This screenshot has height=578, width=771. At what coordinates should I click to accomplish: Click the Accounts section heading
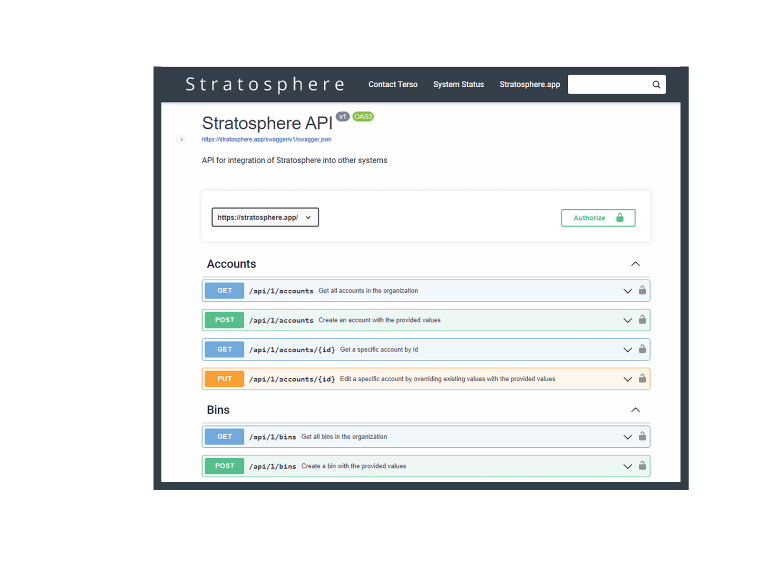(232, 264)
